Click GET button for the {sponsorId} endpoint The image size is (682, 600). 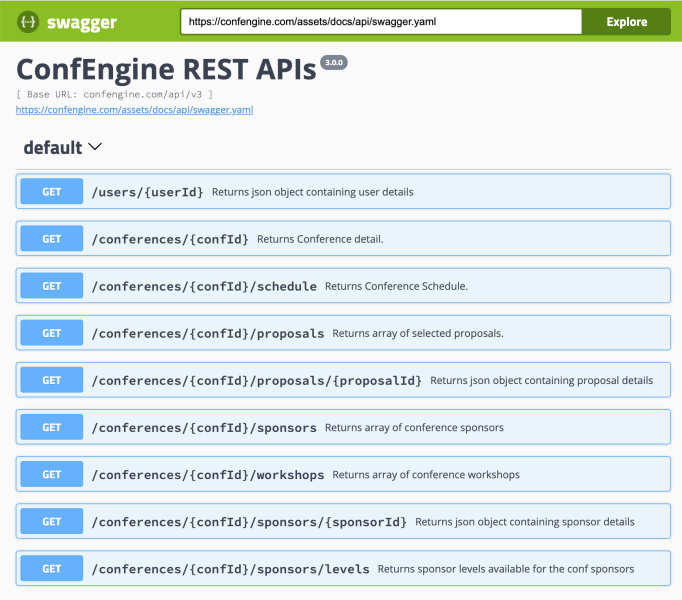tap(52, 521)
